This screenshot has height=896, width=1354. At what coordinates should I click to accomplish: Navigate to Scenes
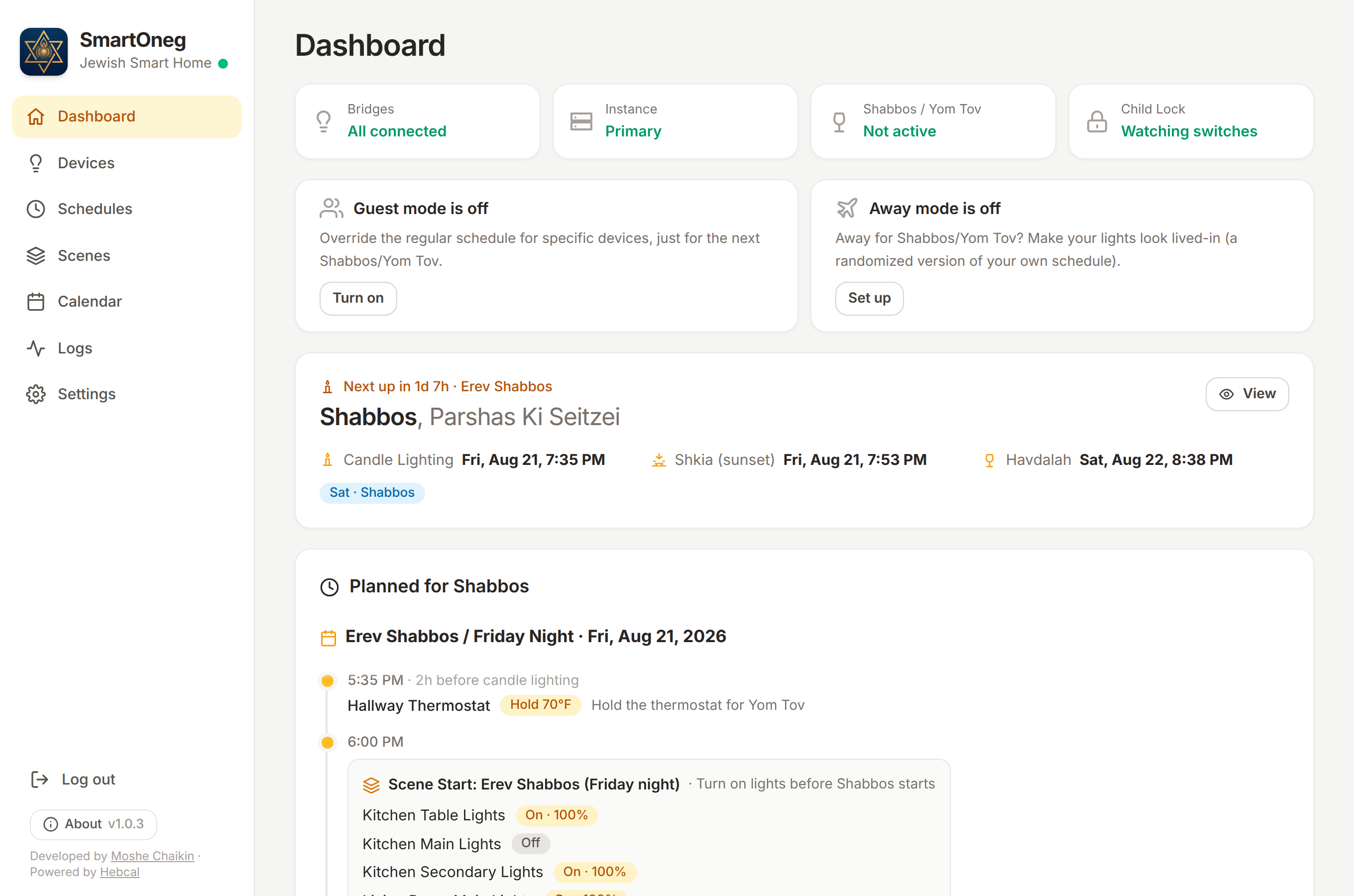pyautogui.click(x=127, y=255)
